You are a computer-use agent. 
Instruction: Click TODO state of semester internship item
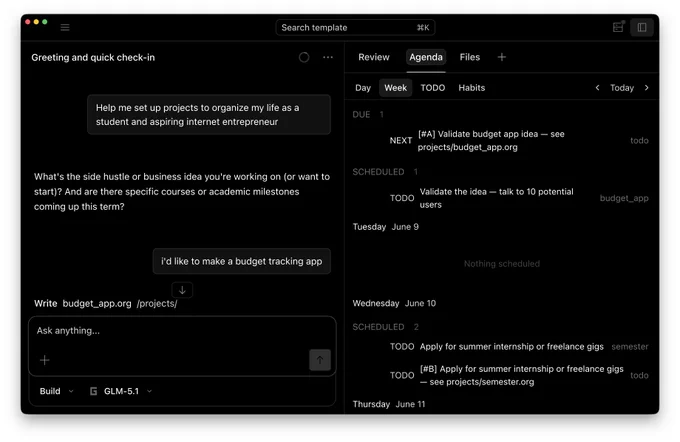(402, 347)
